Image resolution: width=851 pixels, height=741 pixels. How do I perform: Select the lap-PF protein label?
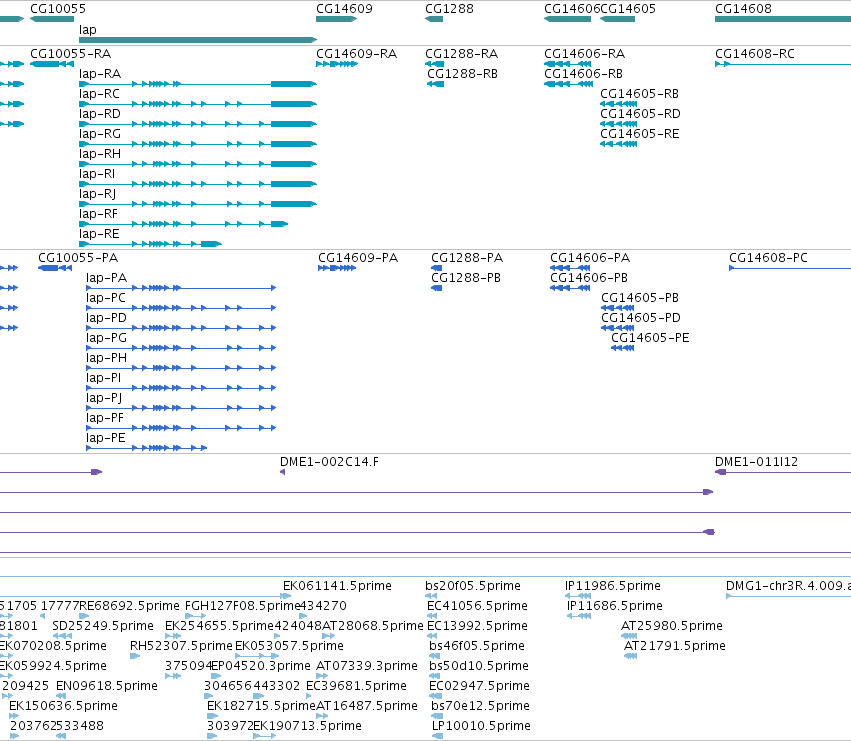pos(105,419)
